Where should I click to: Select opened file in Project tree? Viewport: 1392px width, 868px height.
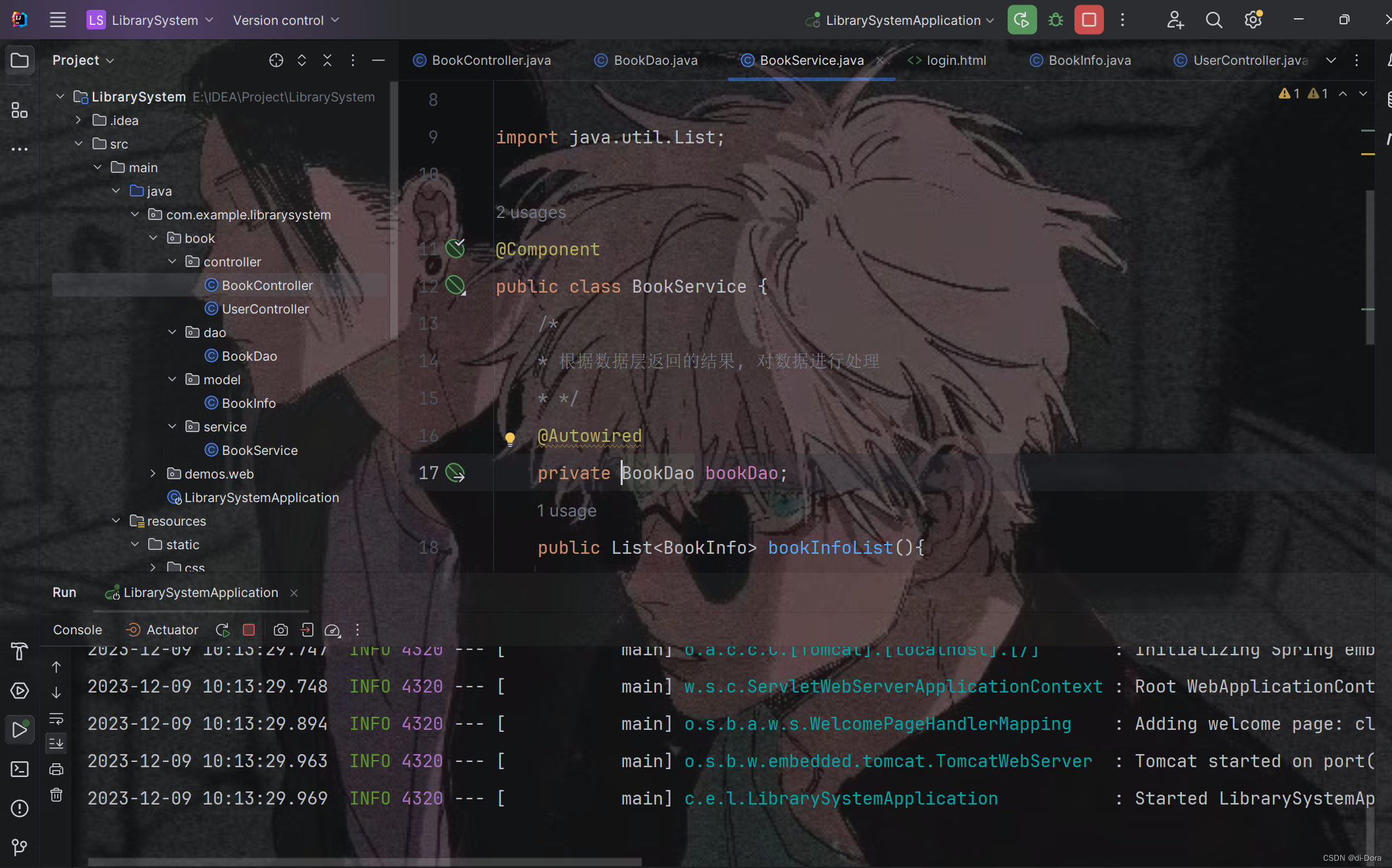click(x=276, y=60)
